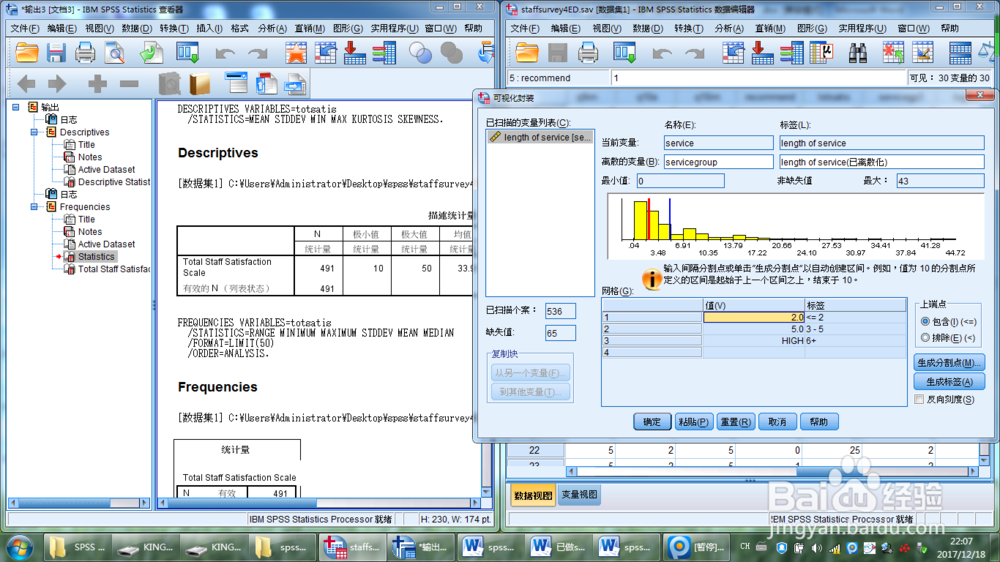Switch to 数据视图 tab
This screenshot has height=562, width=1000.
[x=533, y=495]
